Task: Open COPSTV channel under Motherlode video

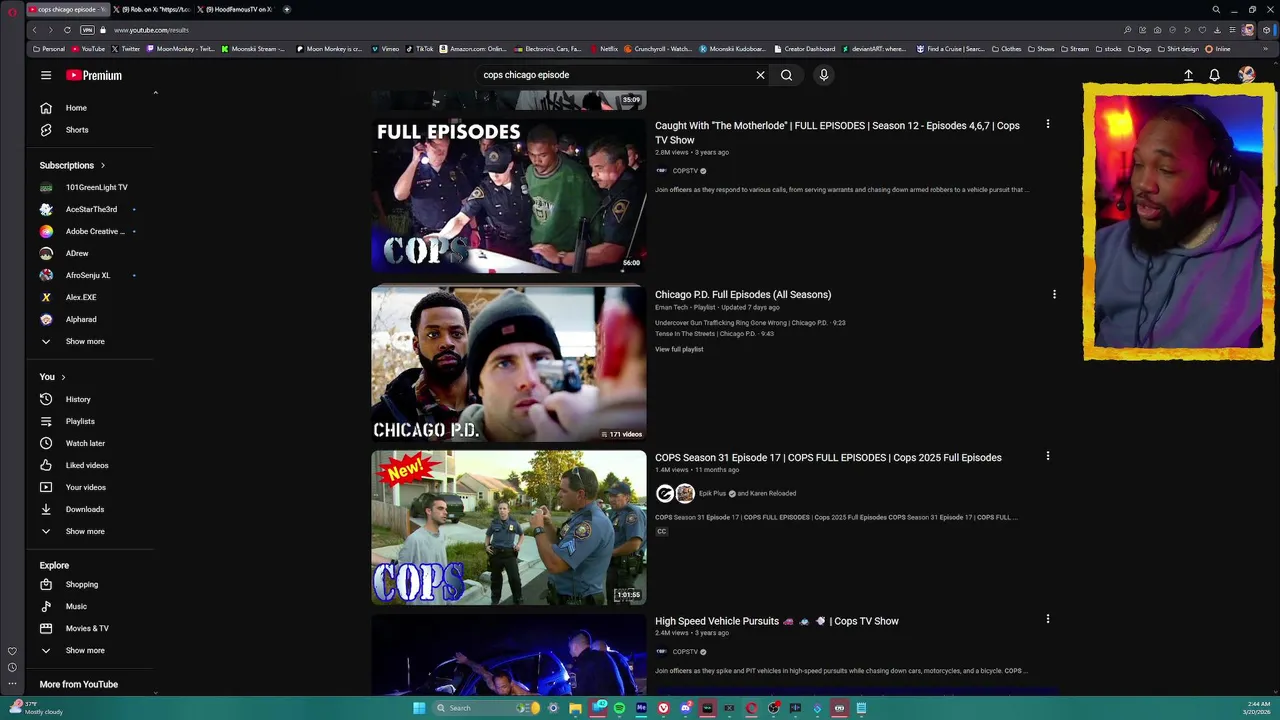Action: point(685,171)
